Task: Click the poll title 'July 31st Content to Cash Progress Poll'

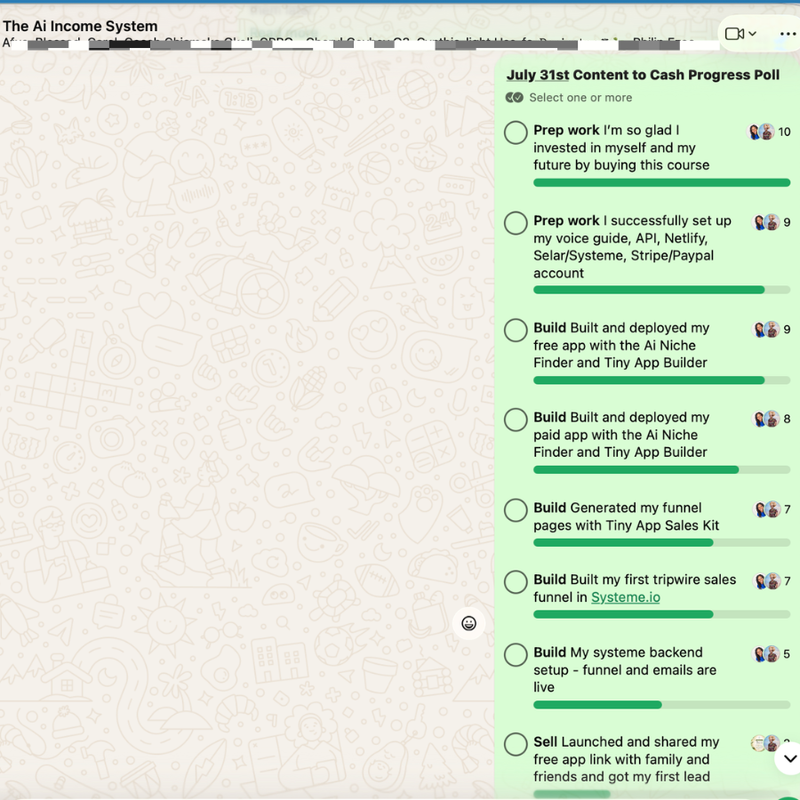Action: point(643,75)
